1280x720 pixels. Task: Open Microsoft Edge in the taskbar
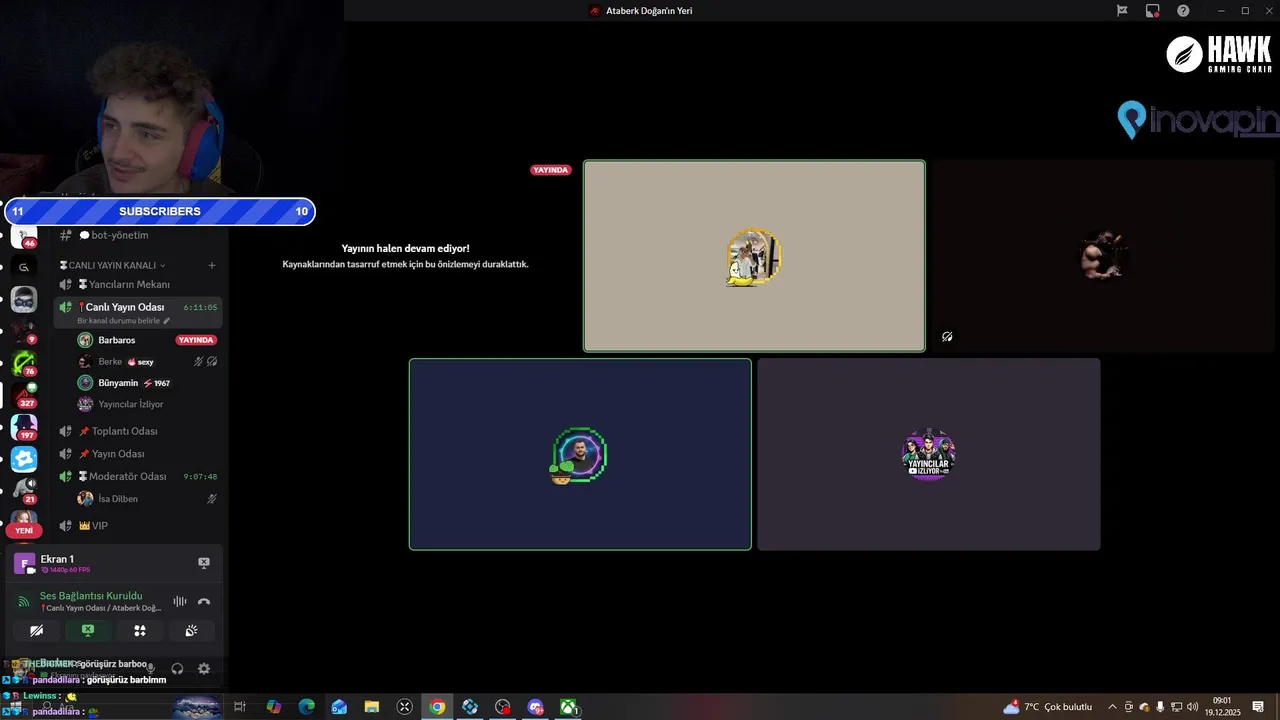point(307,707)
